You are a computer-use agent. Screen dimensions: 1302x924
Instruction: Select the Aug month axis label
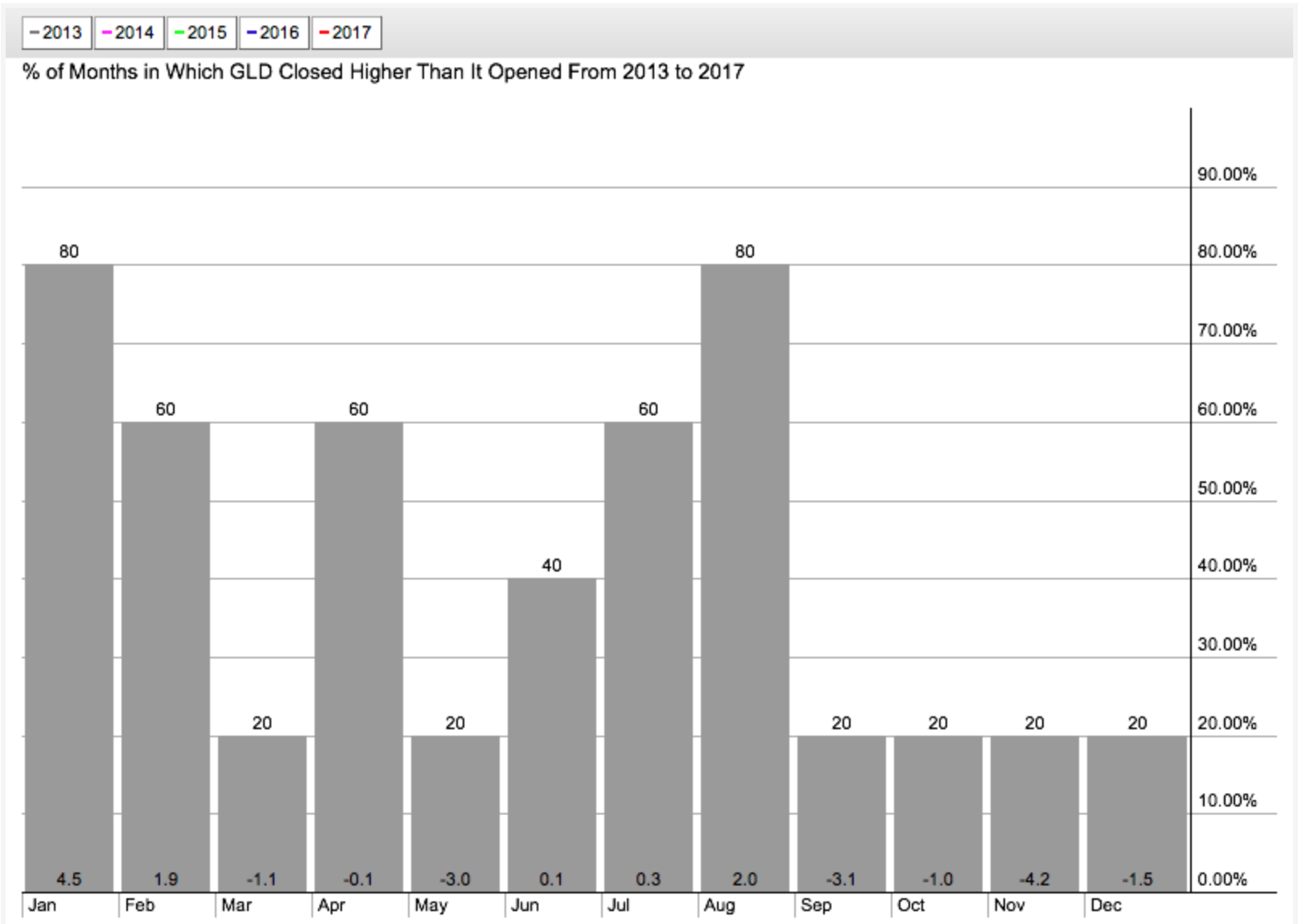[719, 906]
